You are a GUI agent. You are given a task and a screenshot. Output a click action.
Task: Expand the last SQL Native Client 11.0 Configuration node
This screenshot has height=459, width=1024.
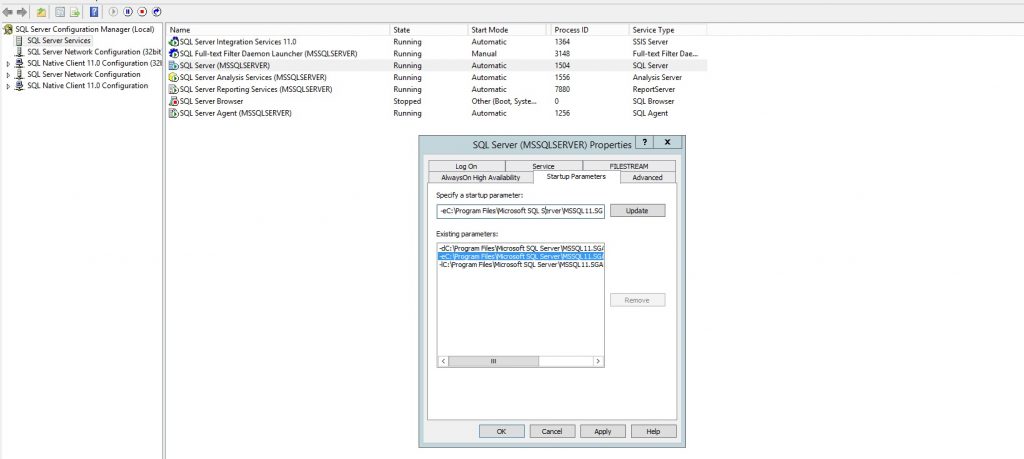(8, 86)
